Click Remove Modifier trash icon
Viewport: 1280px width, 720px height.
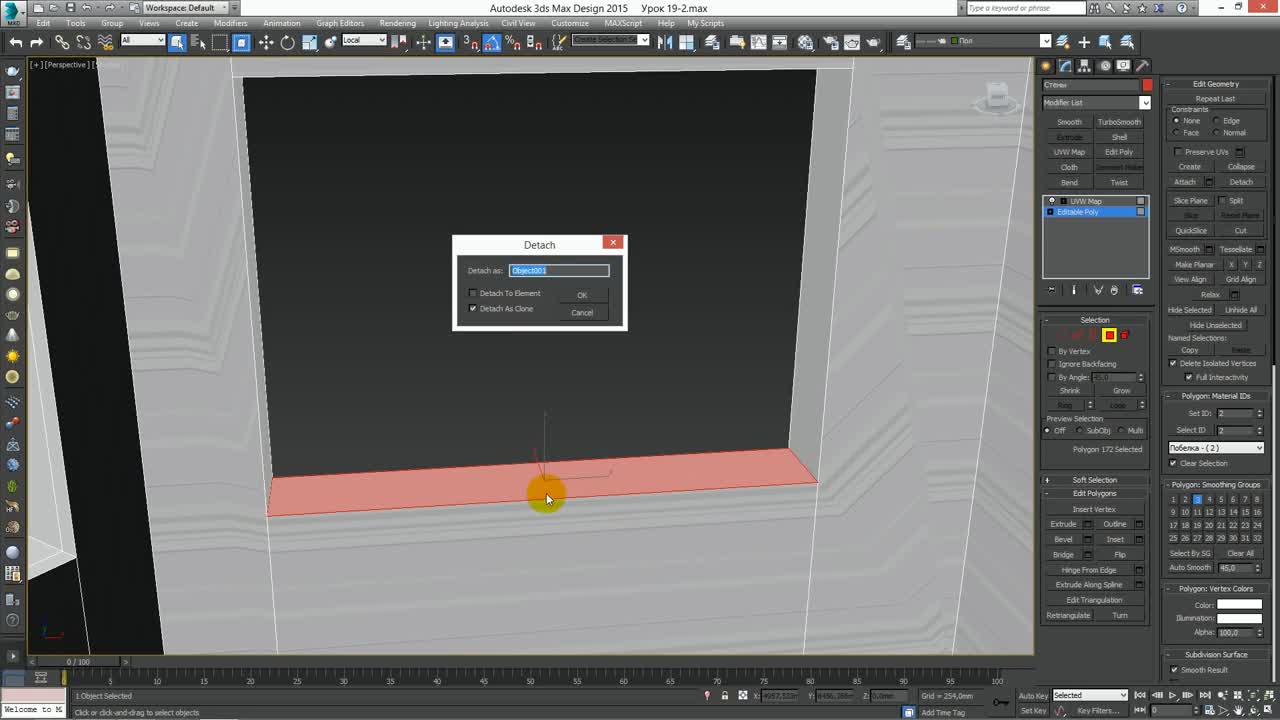(x=1114, y=290)
